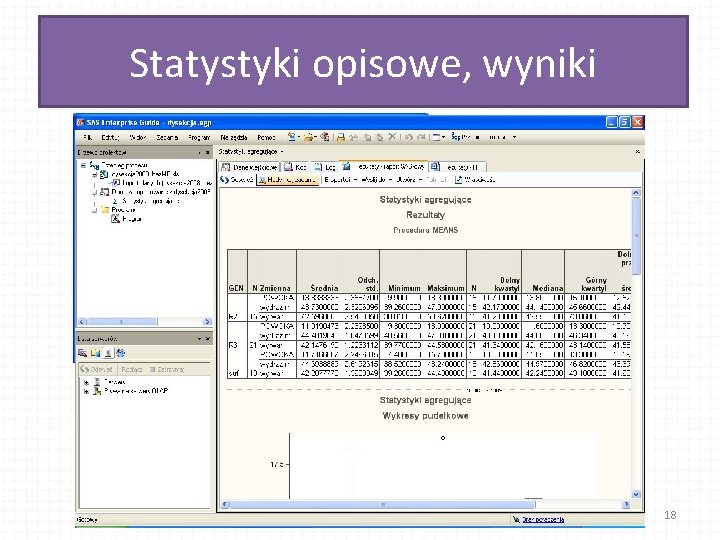The height and width of the screenshot is (540, 720).
Task: Click the New item toolbar icon
Action: tap(291, 137)
